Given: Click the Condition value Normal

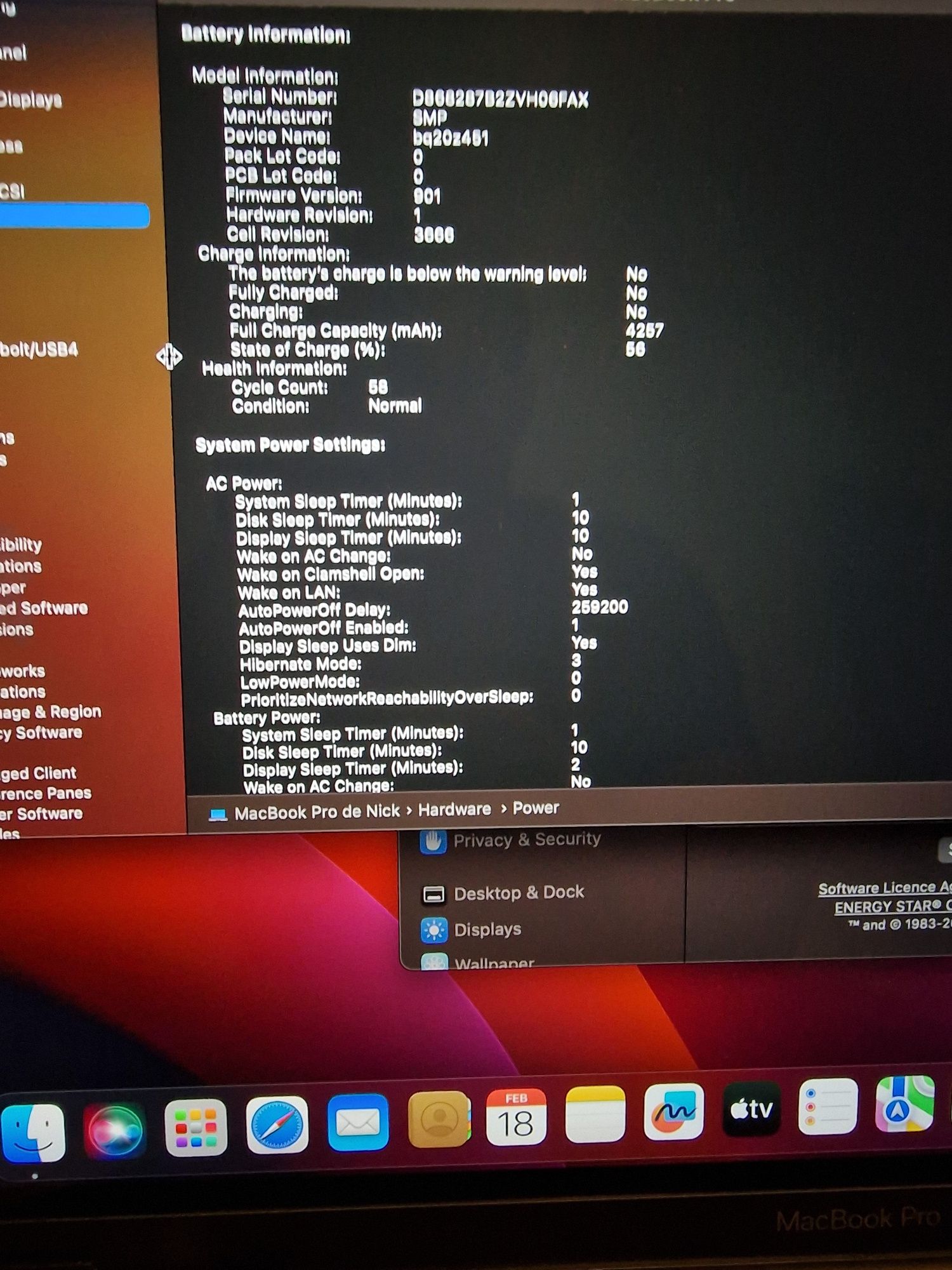Looking at the screenshot, I should (x=395, y=406).
